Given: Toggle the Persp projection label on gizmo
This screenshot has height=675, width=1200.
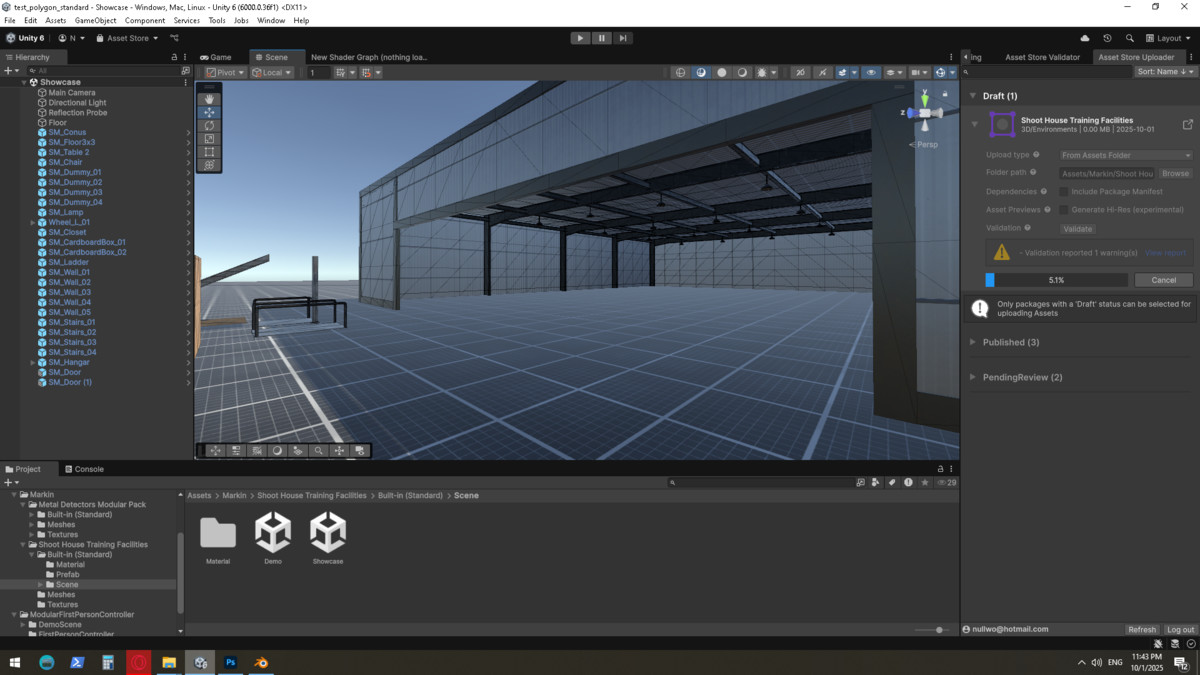Looking at the screenshot, I should point(927,145).
